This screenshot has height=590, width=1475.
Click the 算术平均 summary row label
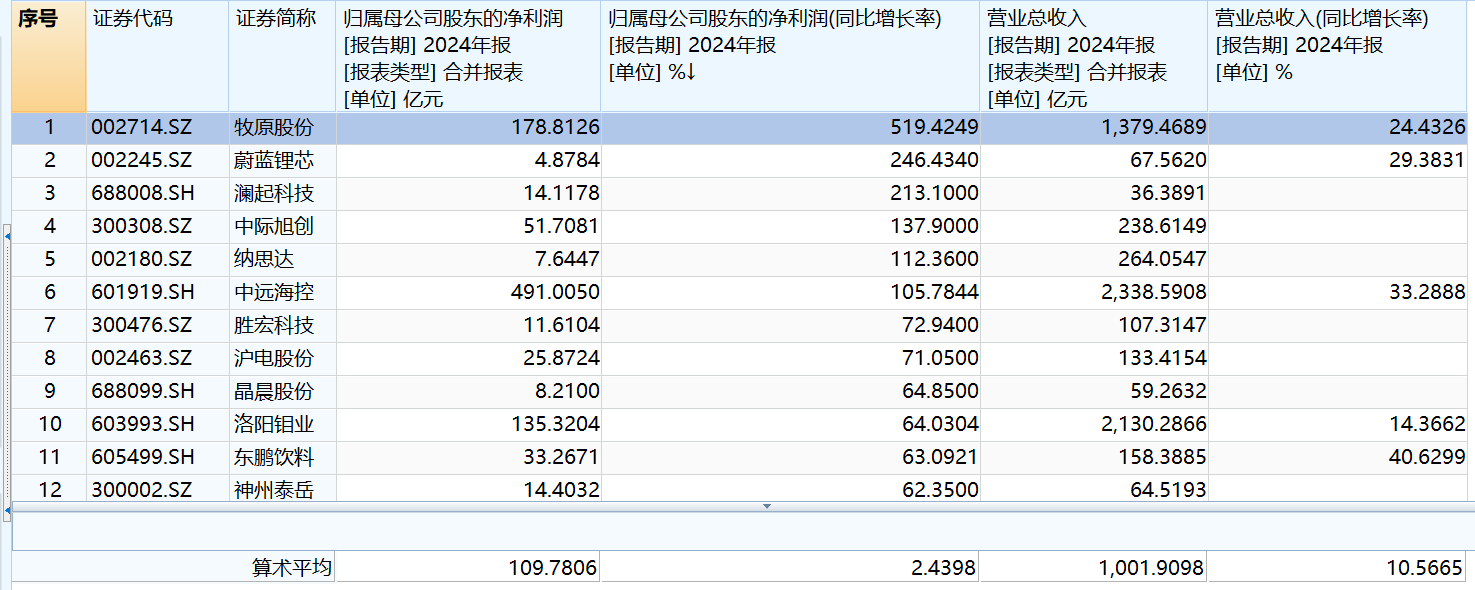[291, 568]
